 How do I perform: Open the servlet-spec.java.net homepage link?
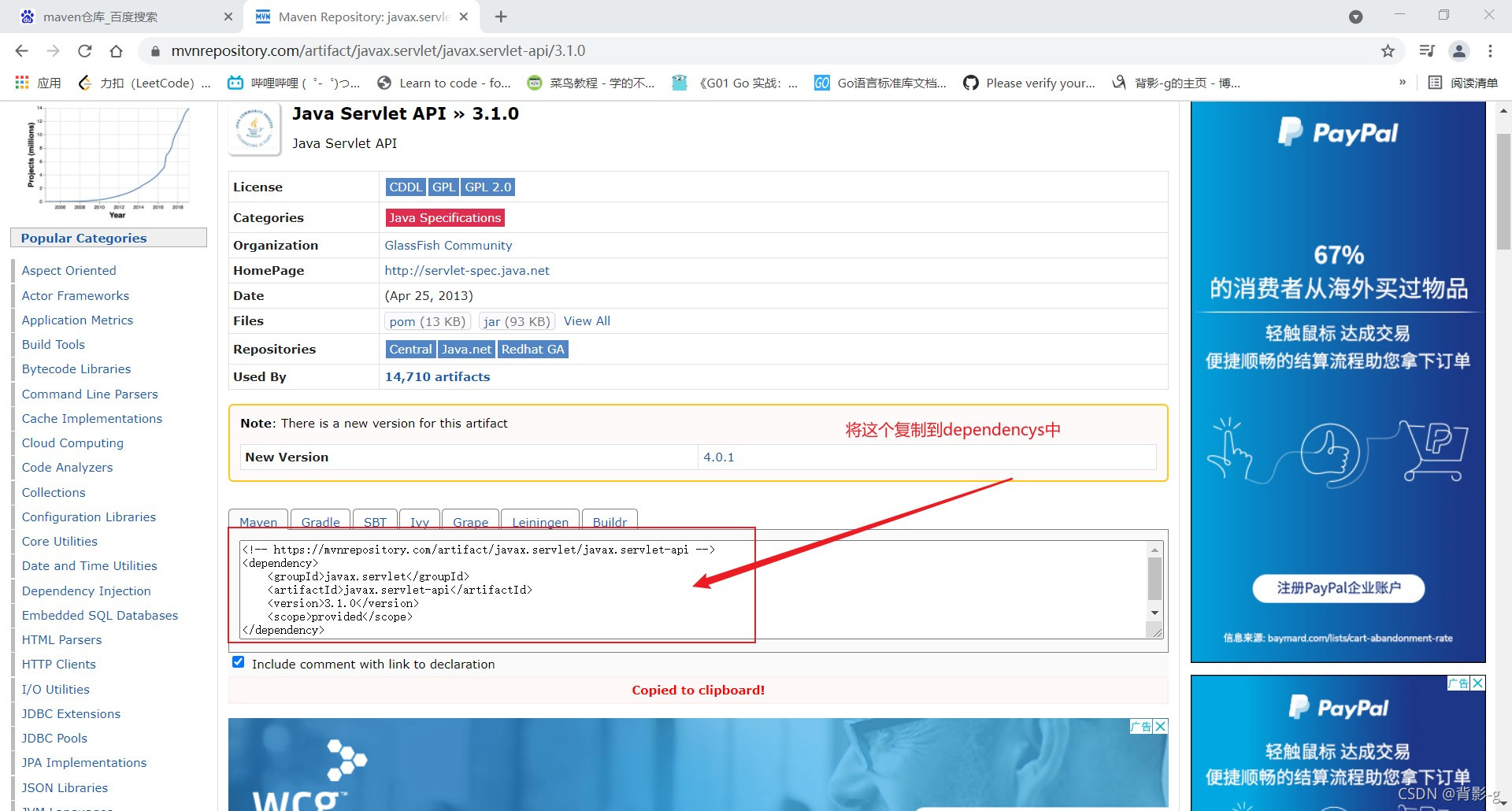(467, 271)
